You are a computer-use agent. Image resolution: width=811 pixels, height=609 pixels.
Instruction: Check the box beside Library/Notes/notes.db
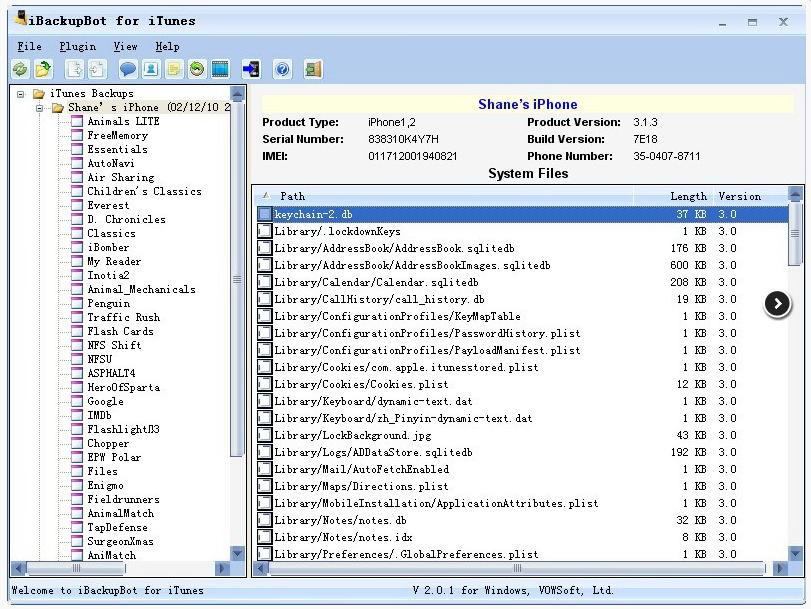pos(265,520)
